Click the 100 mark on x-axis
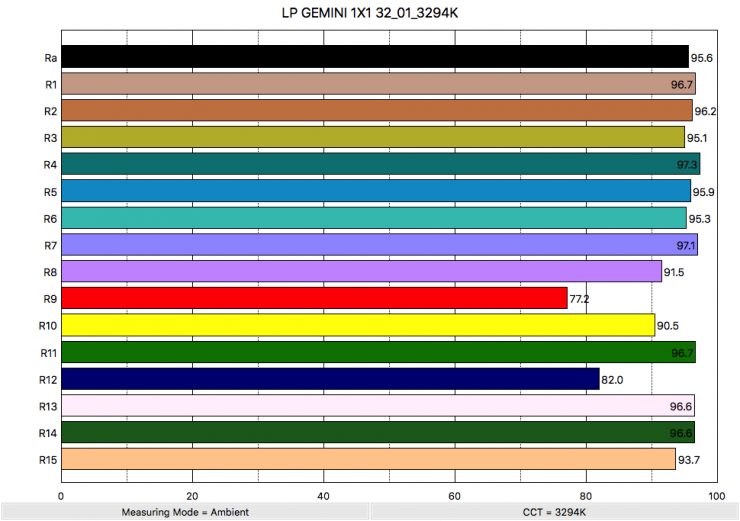This screenshot has width=740, height=521. (716, 495)
